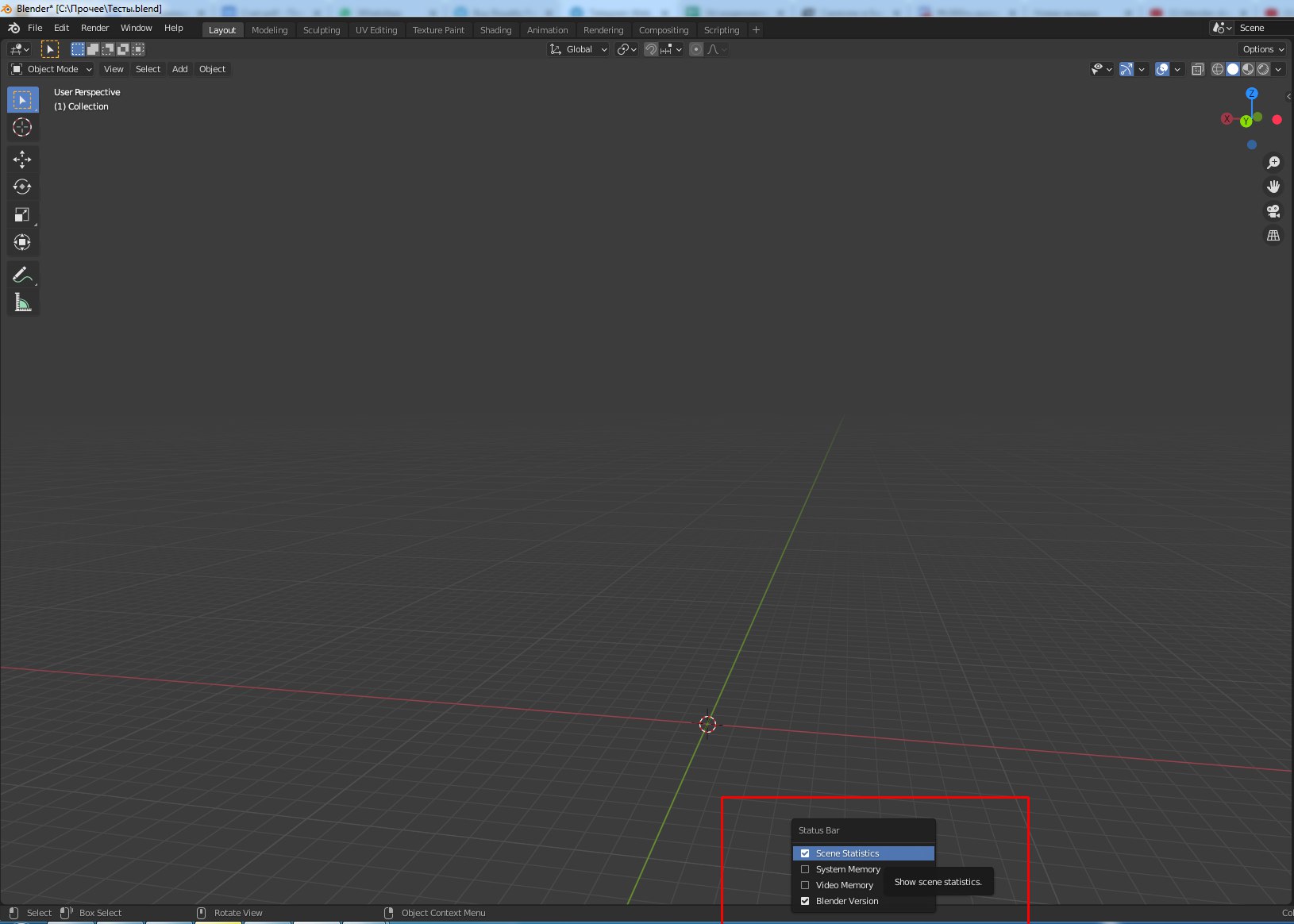The height and width of the screenshot is (924, 1294).
Task: Toggle X-Ray view button
Action: (x=1198, y=69)
